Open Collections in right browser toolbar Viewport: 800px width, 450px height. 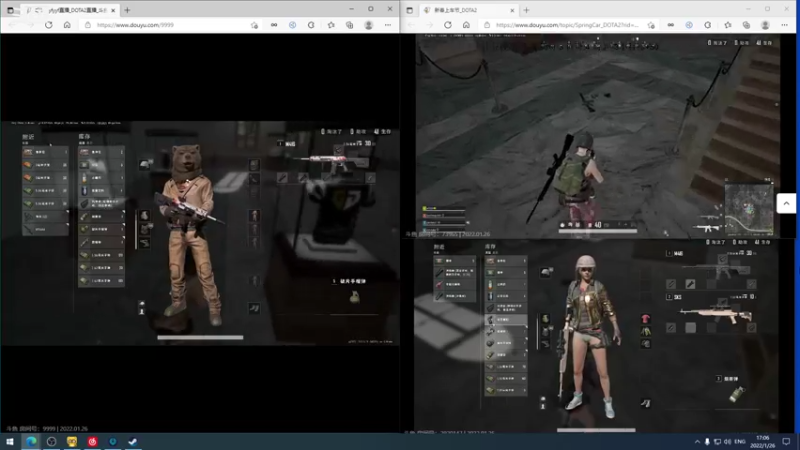pyautogui.click(x=746, y=25)
